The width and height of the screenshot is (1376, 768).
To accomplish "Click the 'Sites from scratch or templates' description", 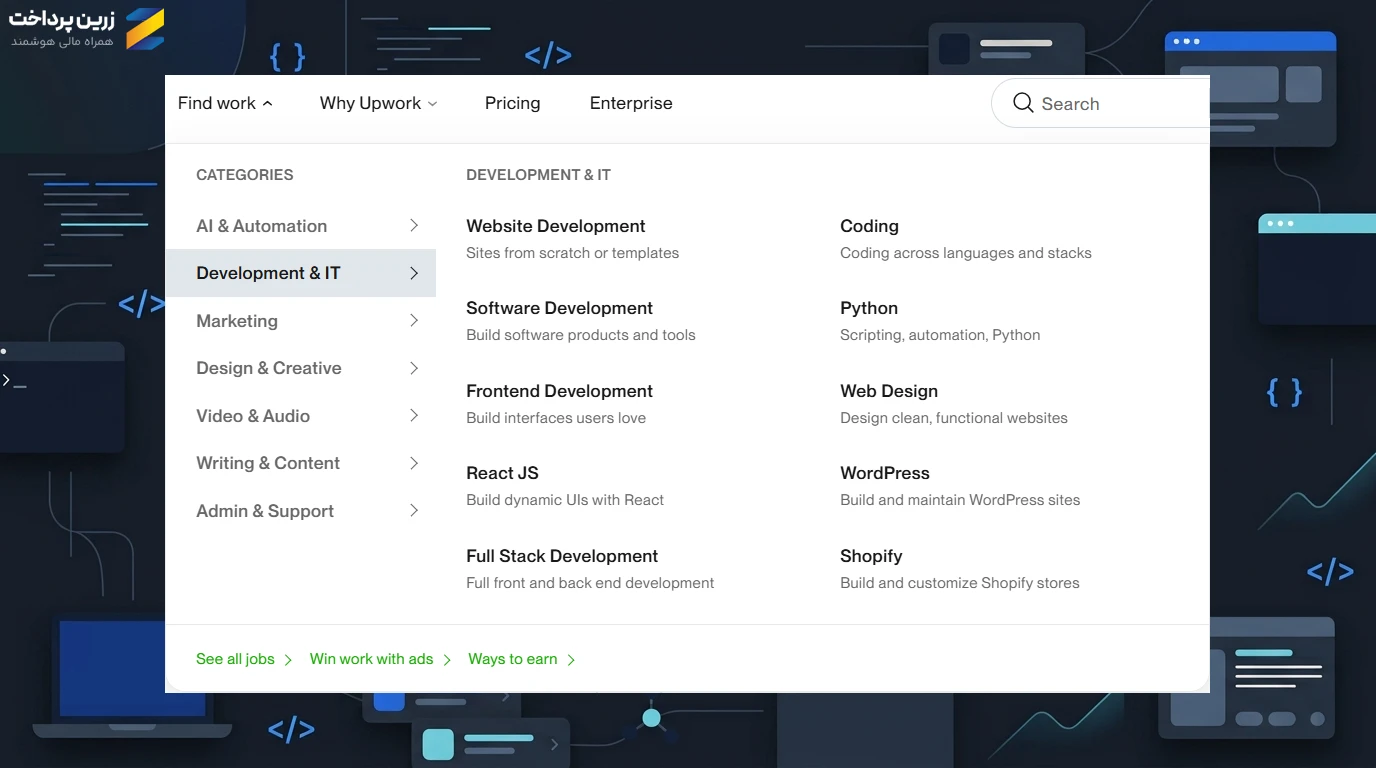I will (x=572, y=253).
